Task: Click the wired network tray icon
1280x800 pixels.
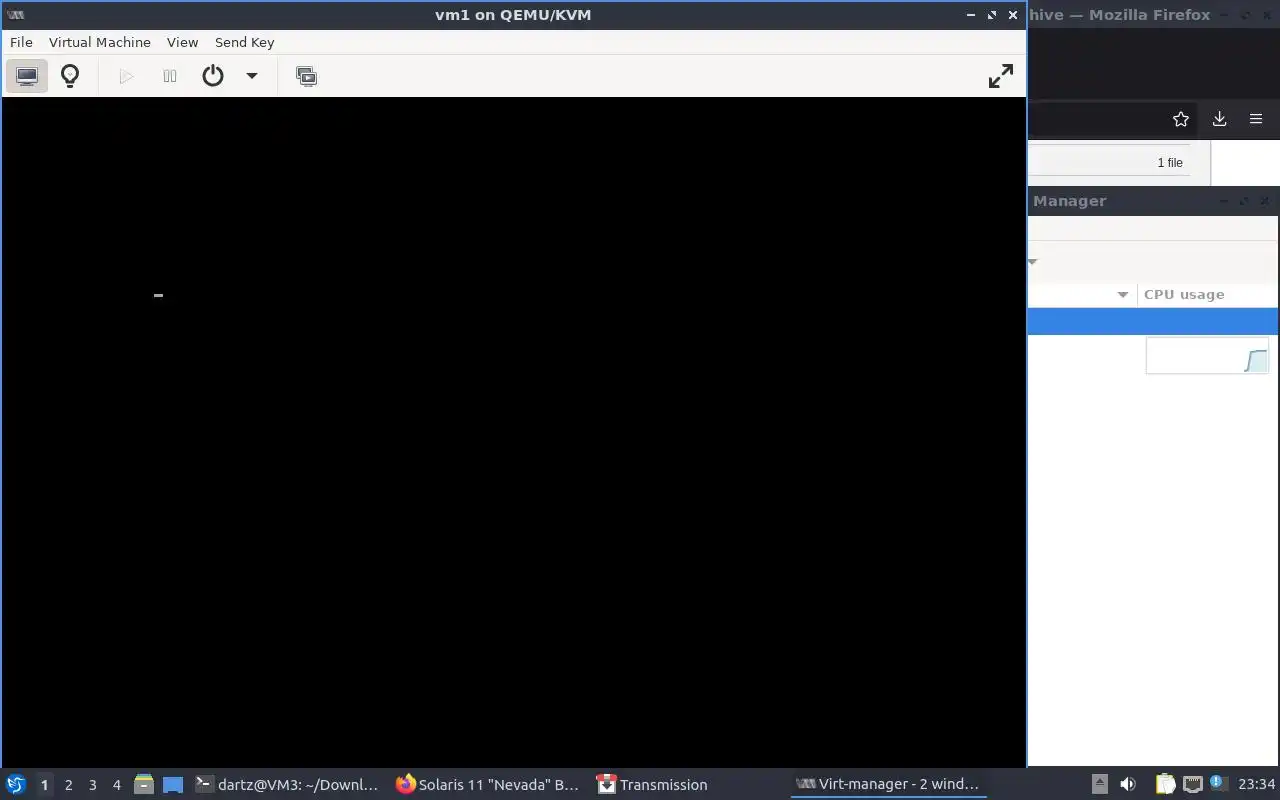Action: (x=1192, y=784)
